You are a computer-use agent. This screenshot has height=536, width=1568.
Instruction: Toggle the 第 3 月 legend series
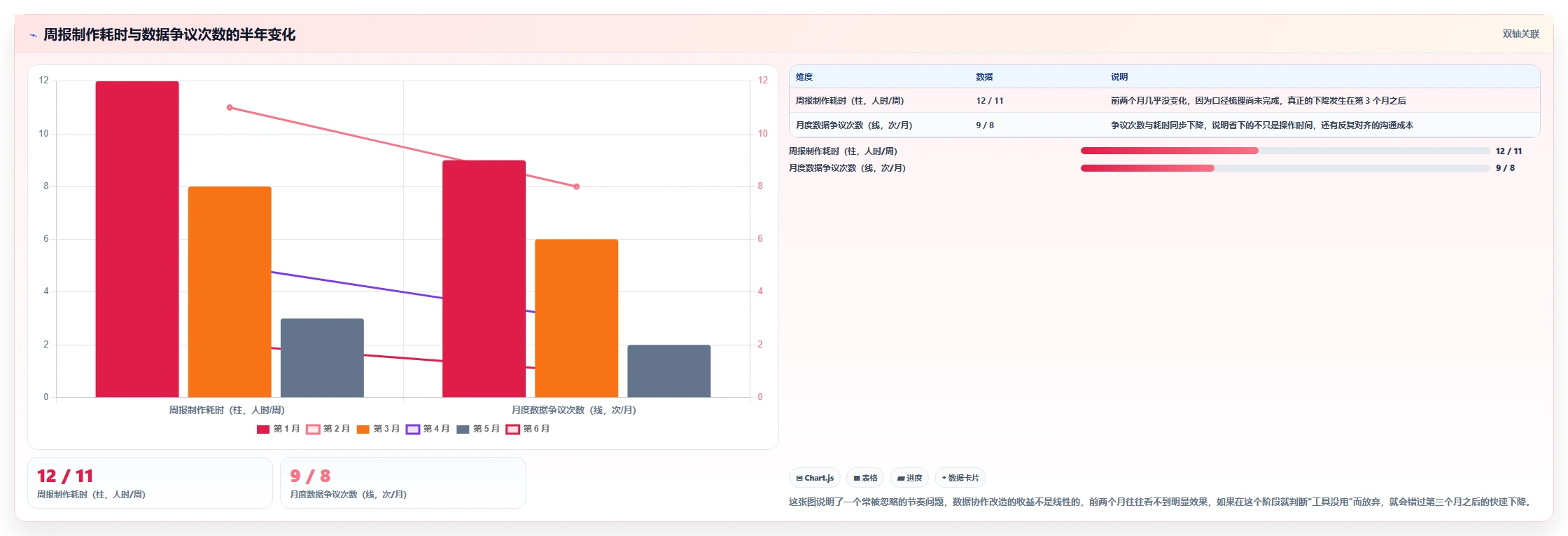378,429
